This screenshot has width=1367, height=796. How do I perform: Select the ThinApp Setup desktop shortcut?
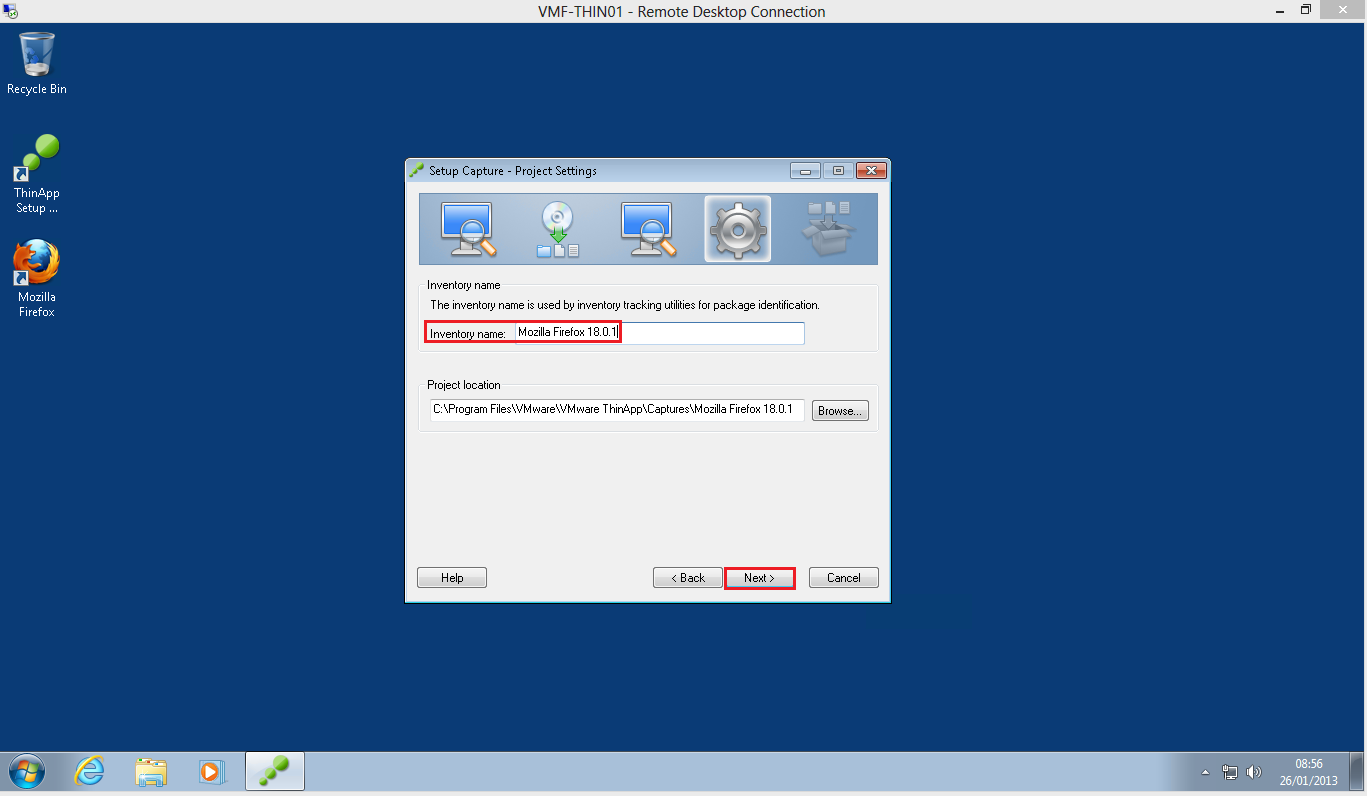[x=37, y=174]
